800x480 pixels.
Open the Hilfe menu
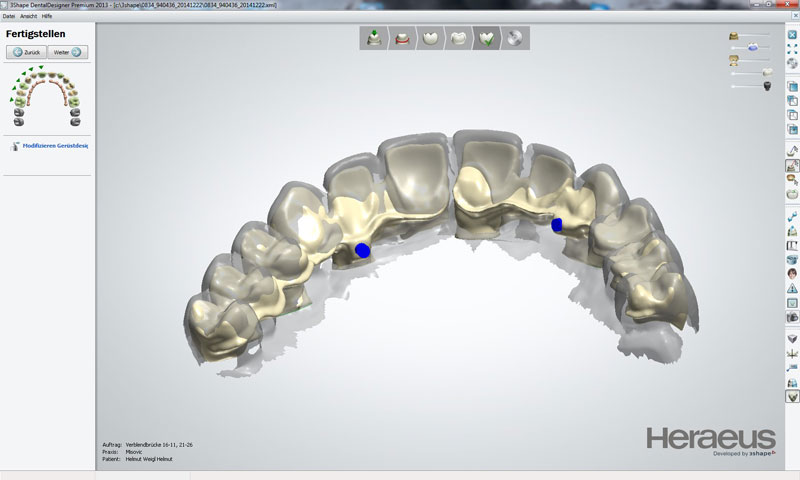coord(46,17)
